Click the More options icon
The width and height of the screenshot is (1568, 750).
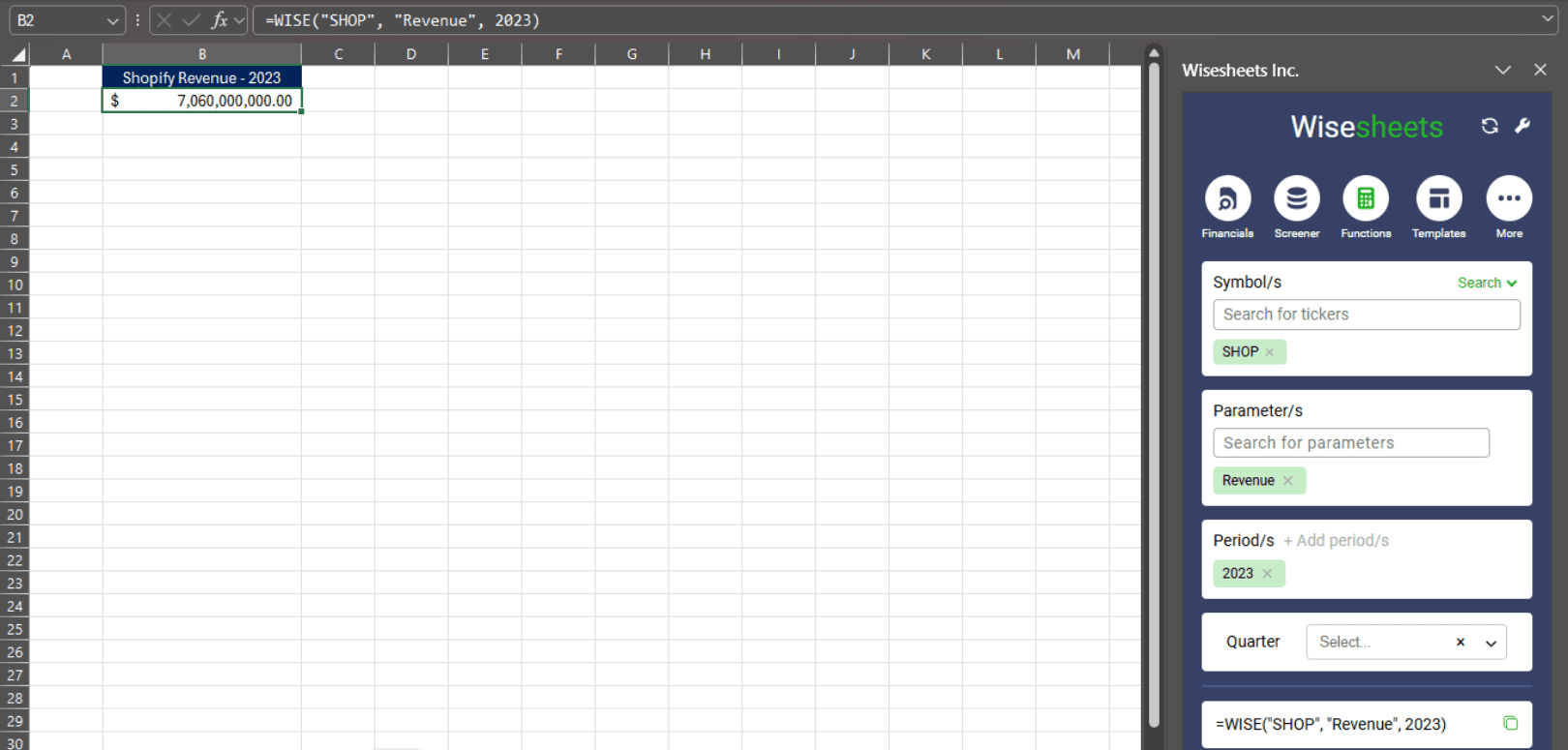click(x=1508, y=199)
